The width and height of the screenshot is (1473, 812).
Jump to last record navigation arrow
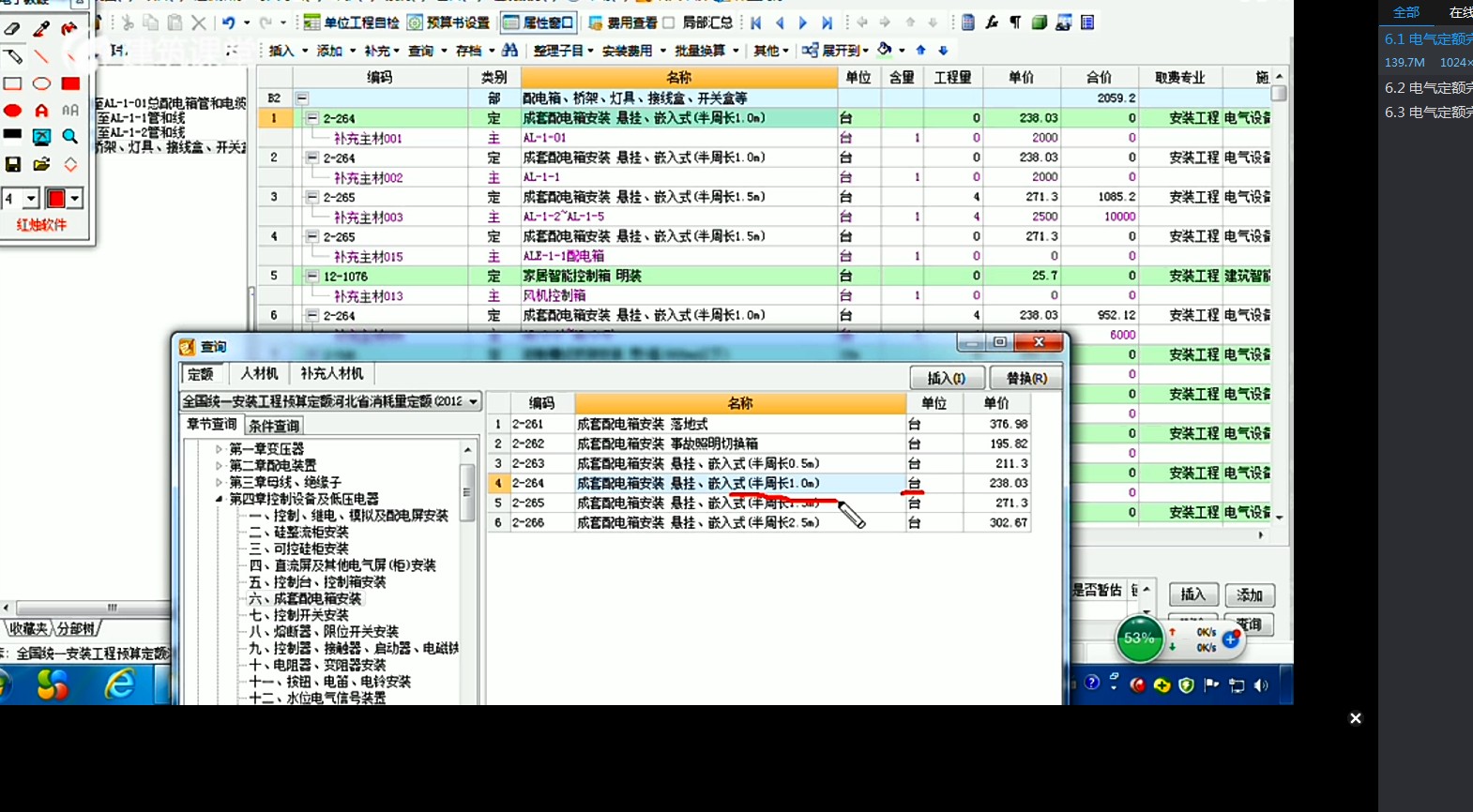point(827,23)
